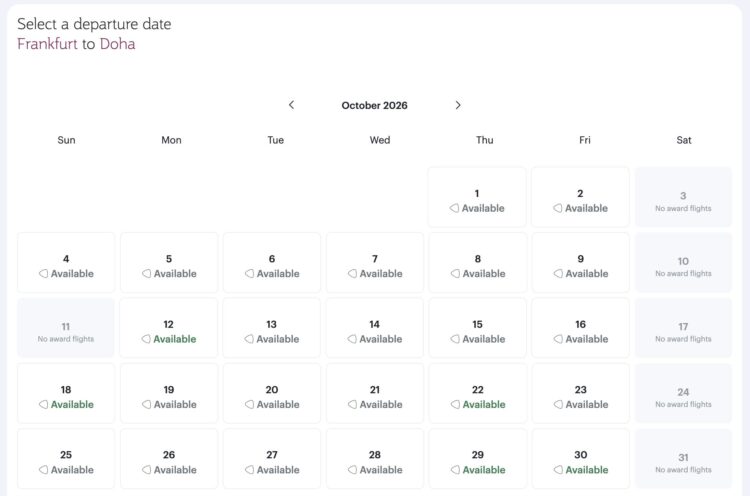Select October 29 green Available date

477,459
